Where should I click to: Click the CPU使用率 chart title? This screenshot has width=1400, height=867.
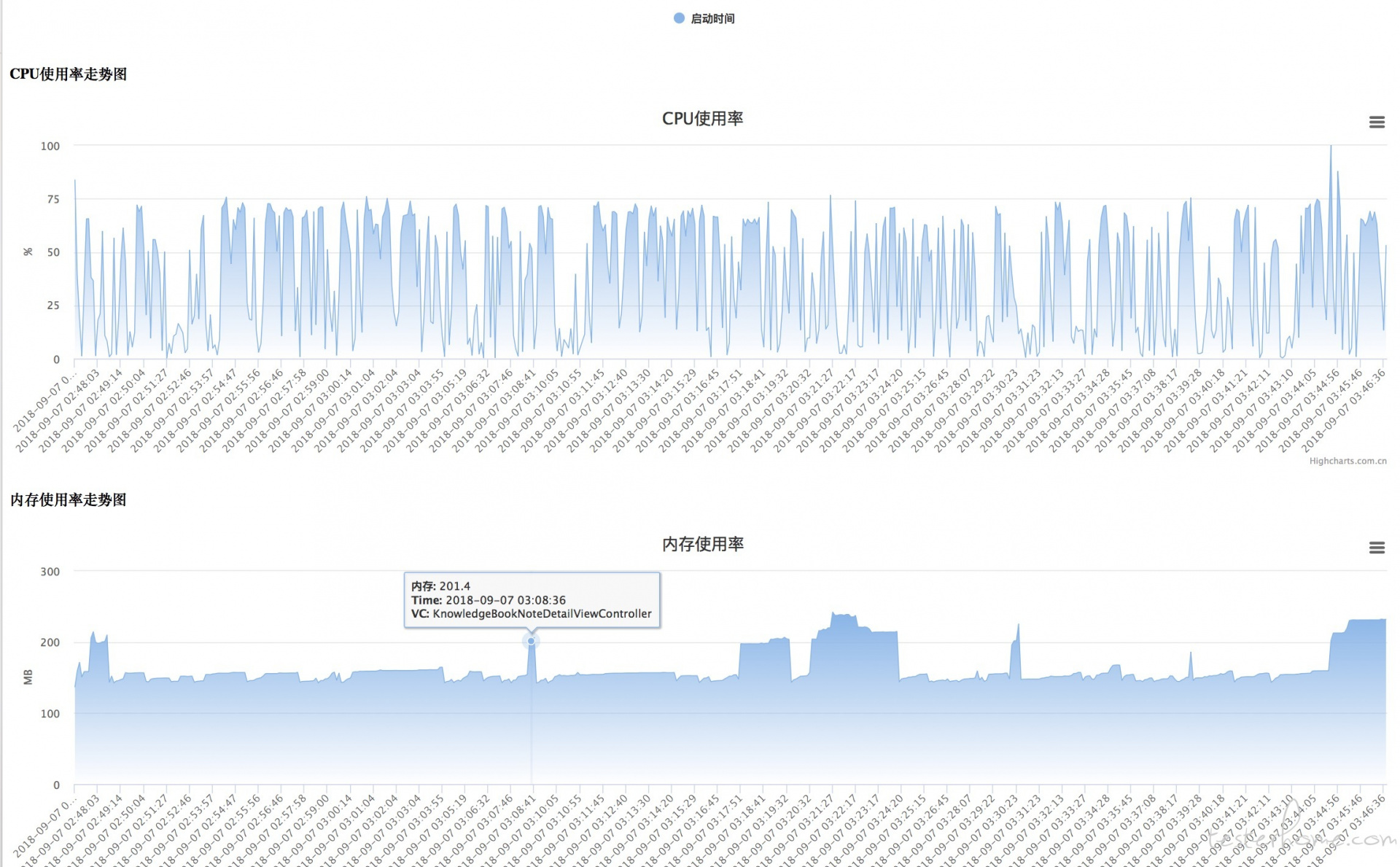pos(702,119)
